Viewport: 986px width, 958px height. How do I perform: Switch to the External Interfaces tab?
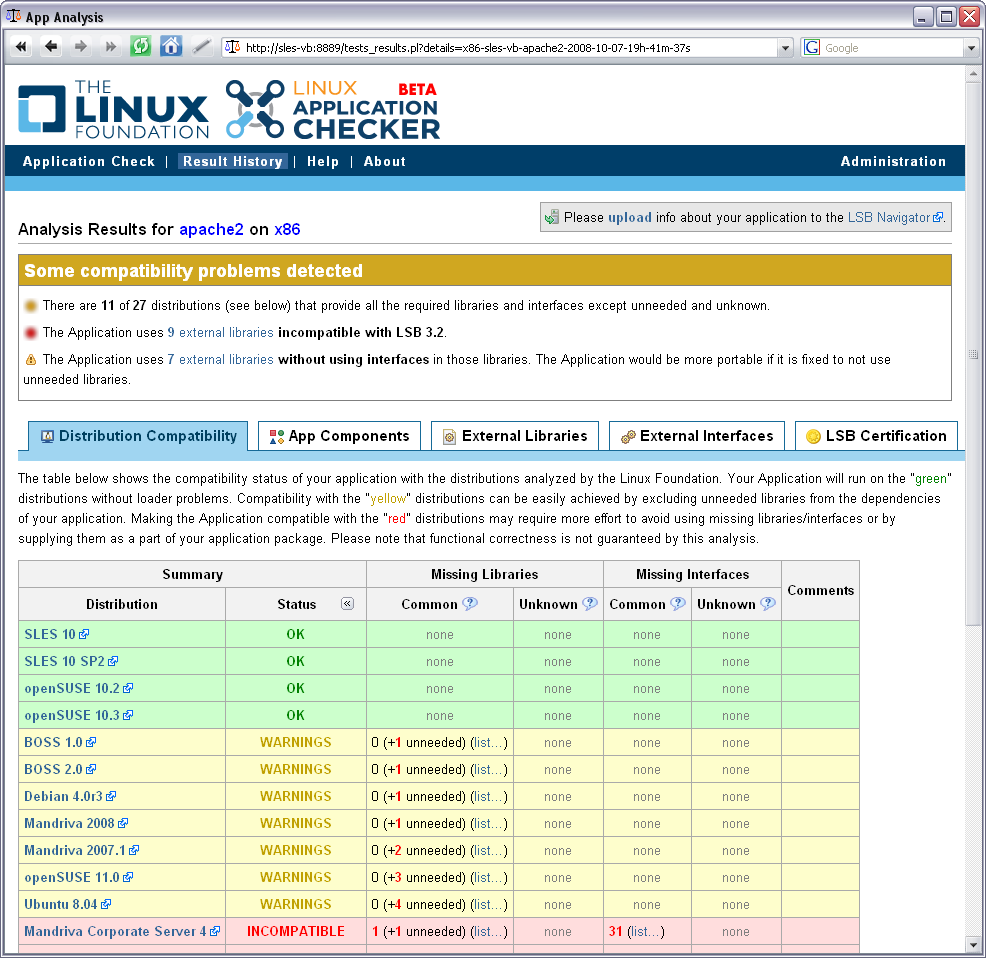pyautogui.click(x=697, y=436)
